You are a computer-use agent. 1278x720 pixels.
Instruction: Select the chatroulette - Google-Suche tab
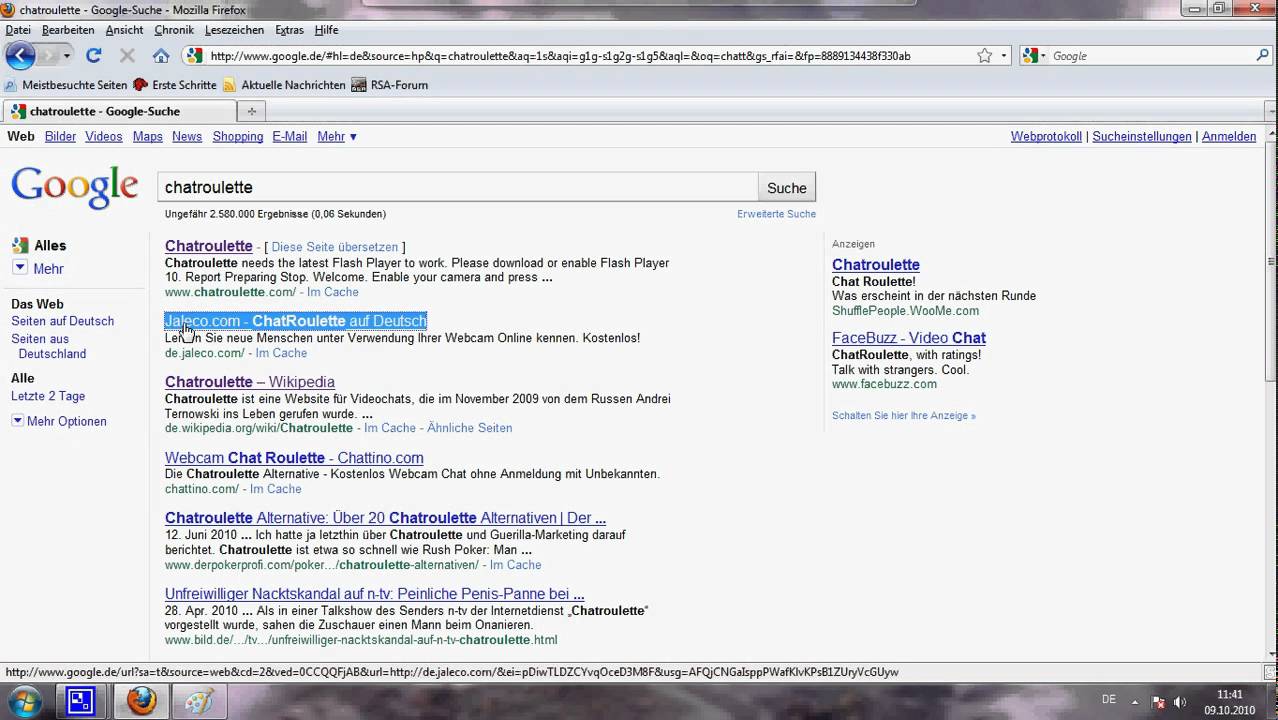click(120, 111)
